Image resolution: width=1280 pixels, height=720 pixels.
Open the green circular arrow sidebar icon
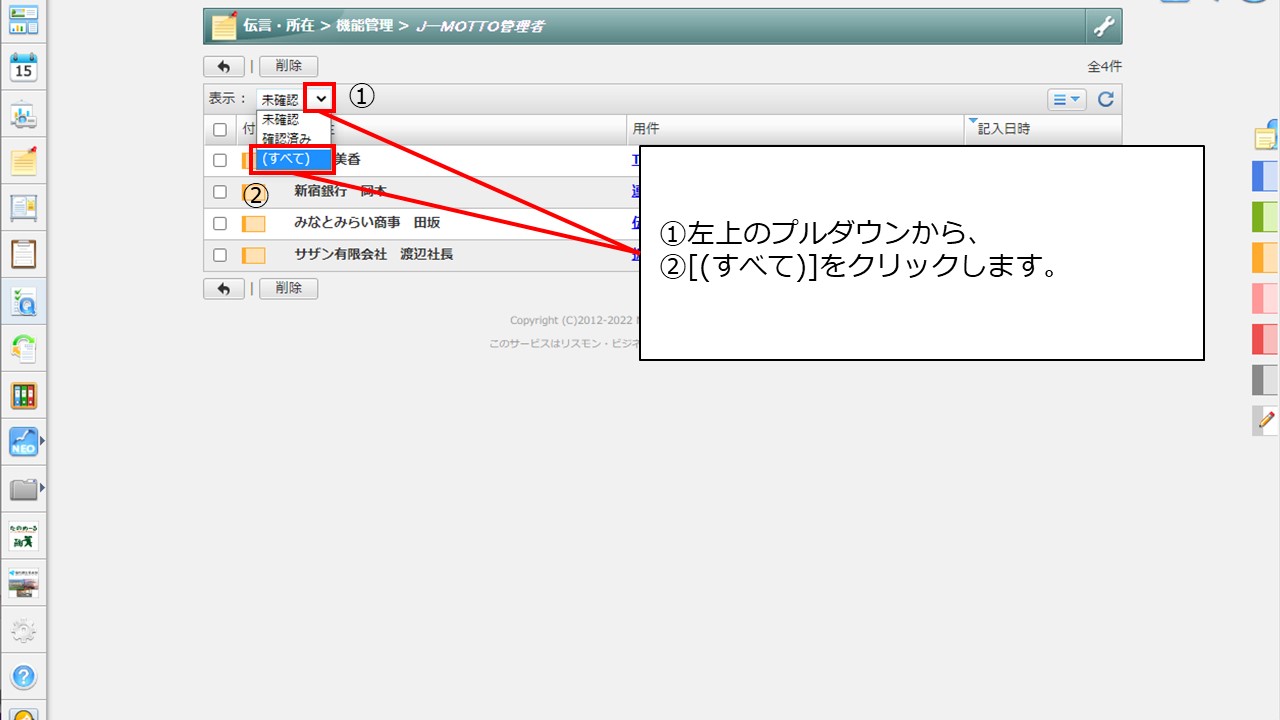(x=23, y=348)
